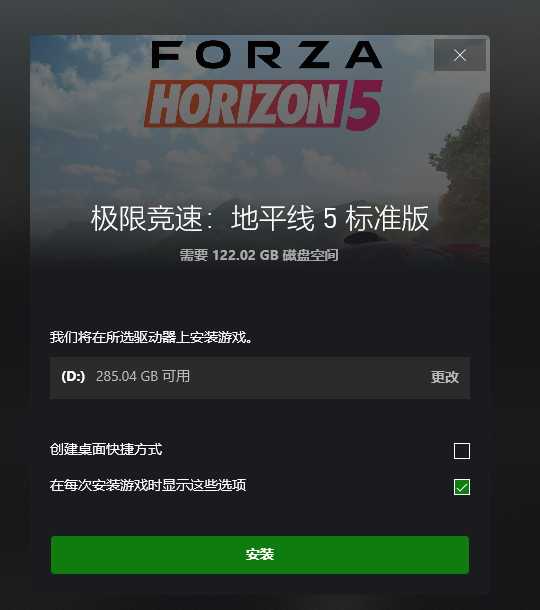Image resolution: width=540 pixels, height=610 pixels.
Task: Click the 需要 122.02 GB 磁盘空间 requirement text
Action: coord(259,255)
